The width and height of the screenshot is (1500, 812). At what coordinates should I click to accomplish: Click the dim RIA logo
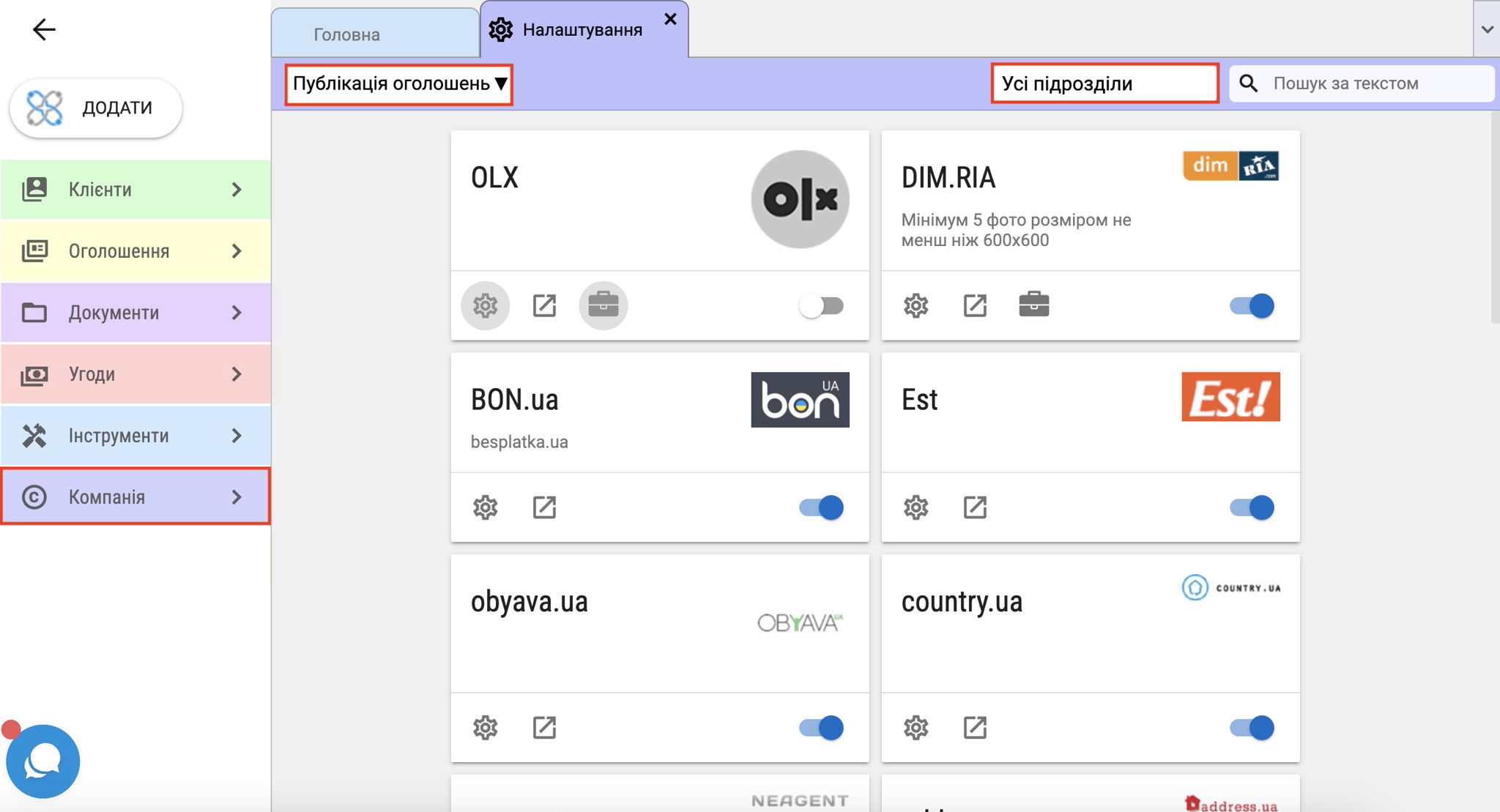(x=1230, y=166)
